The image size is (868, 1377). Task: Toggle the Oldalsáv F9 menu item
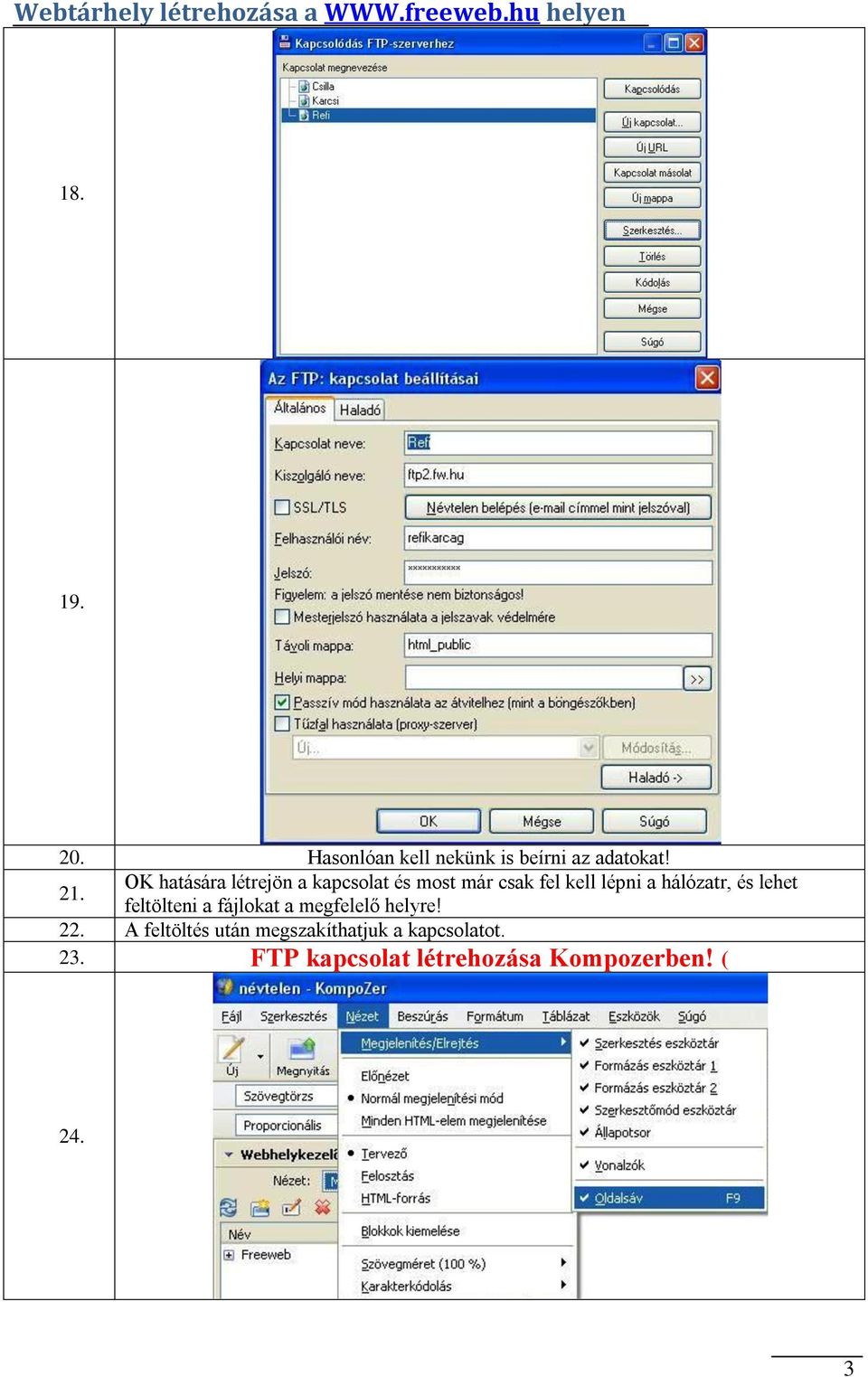click(670, 1198)
